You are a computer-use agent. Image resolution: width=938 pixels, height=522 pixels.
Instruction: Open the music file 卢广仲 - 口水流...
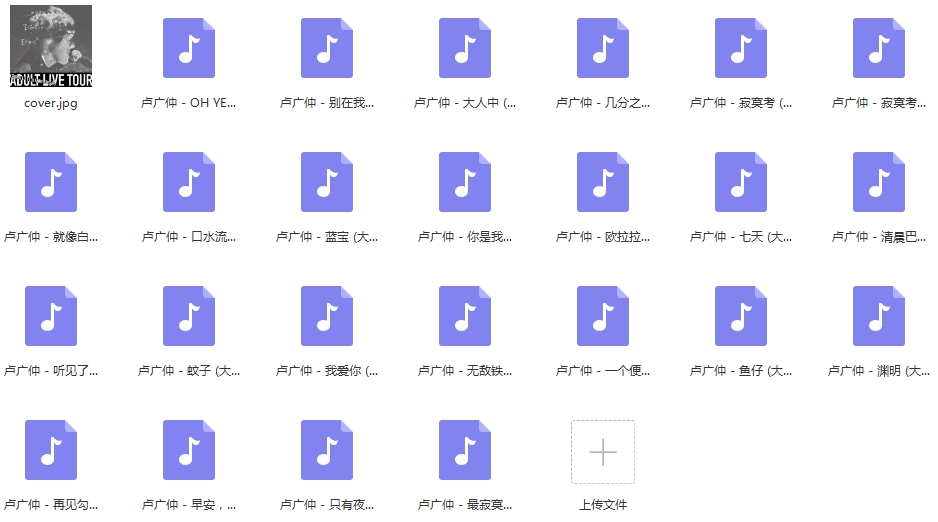pyautogui.click(x=189, y=182)
